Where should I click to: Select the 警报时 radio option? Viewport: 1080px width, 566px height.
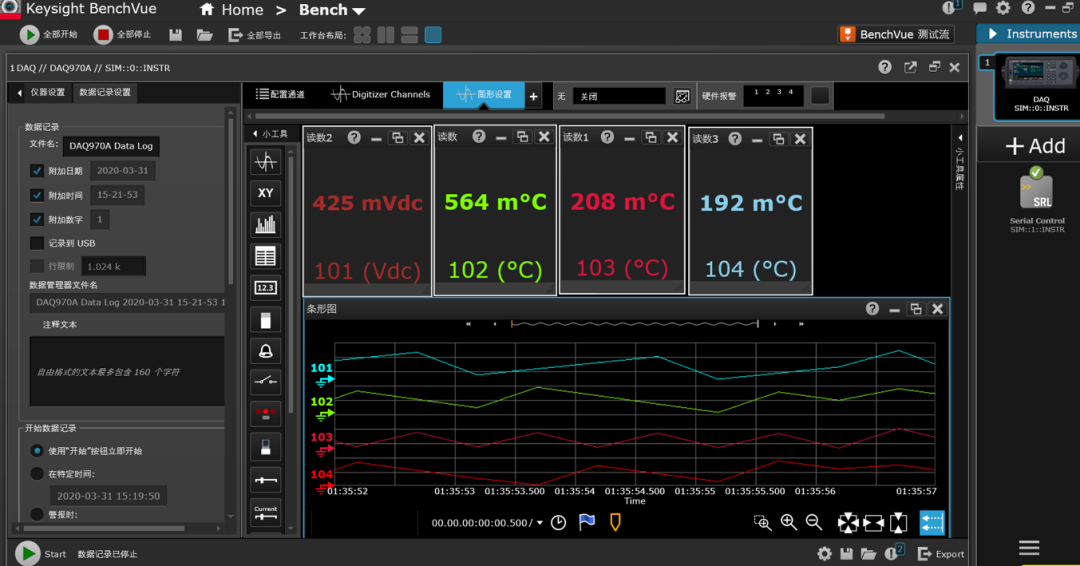pos(37,514)
